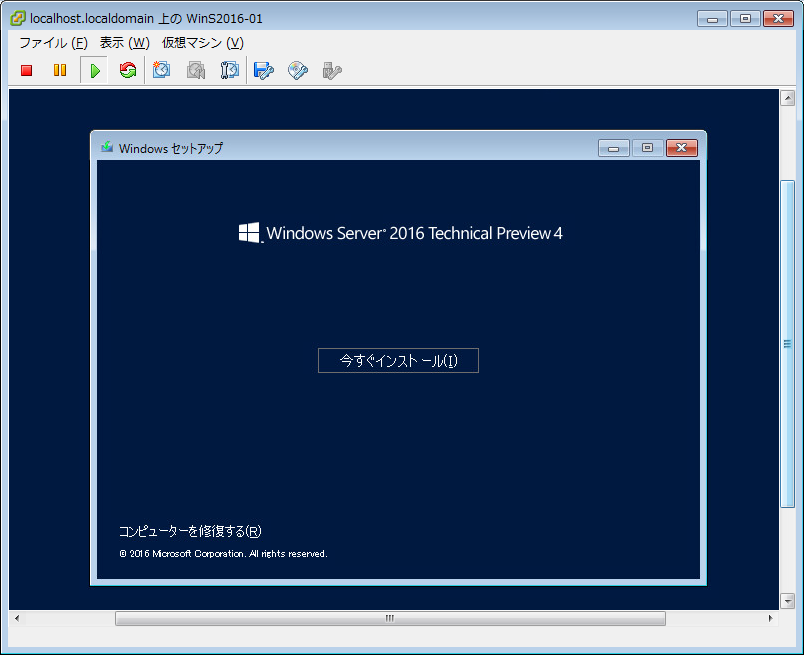Click the red Power Off stop icon
This screenshot has height=655, width=804.
[27, 70]
